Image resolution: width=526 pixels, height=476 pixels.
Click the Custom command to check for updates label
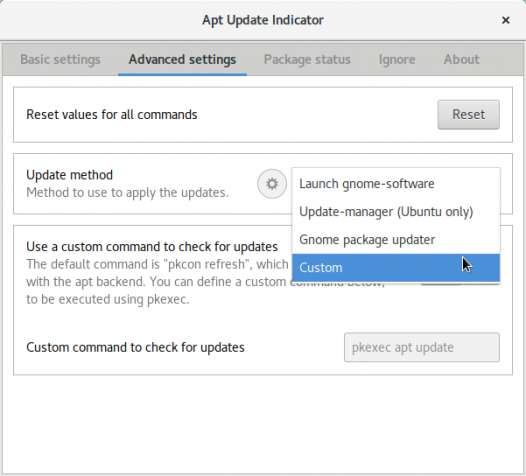pyautogui.click(x=135, y=348)
